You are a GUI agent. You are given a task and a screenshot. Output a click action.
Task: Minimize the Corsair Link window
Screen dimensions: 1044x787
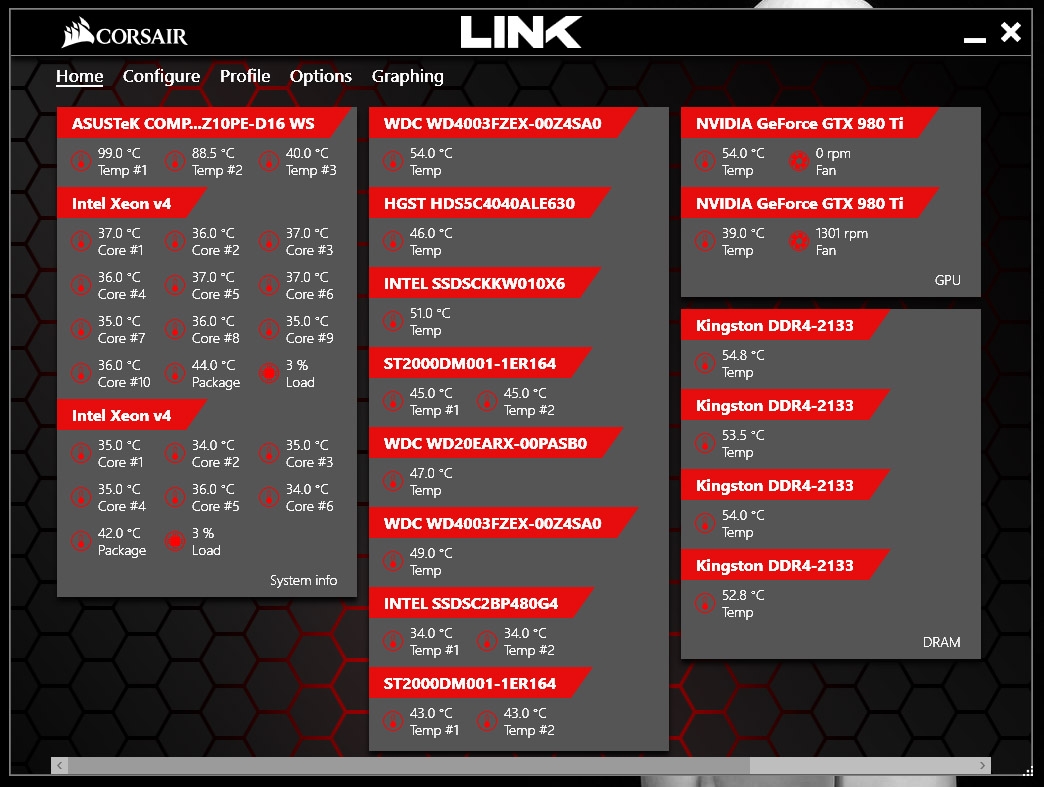click(x=975, y=40)
